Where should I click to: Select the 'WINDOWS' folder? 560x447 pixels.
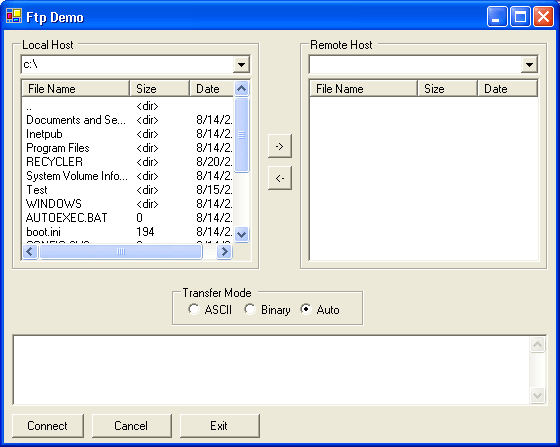coord(54,204)
